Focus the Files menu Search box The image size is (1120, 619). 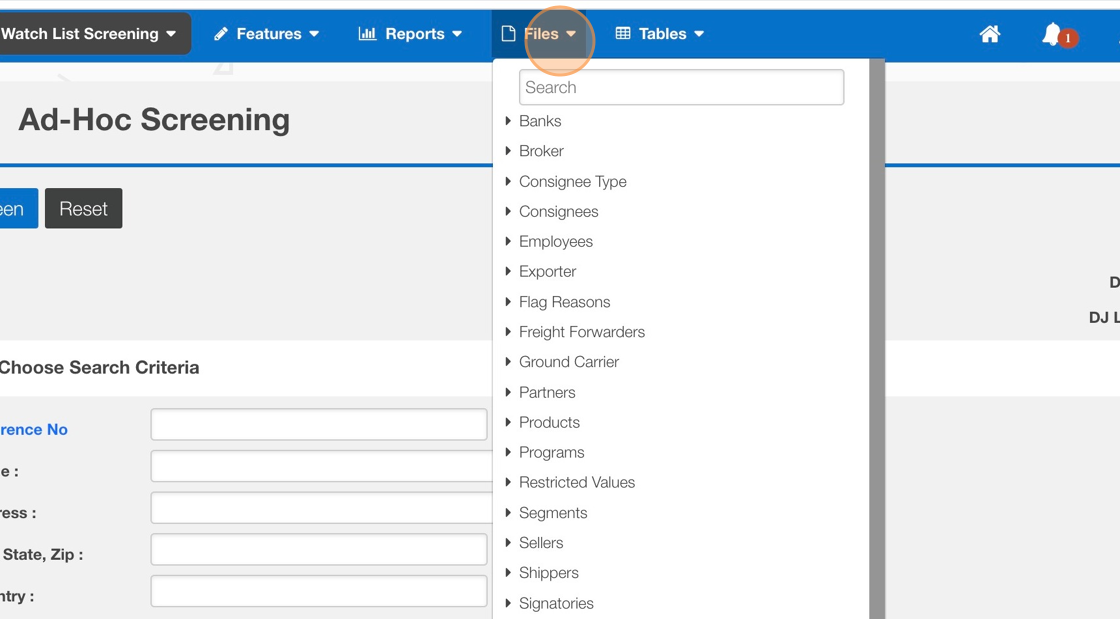[681, 87]
